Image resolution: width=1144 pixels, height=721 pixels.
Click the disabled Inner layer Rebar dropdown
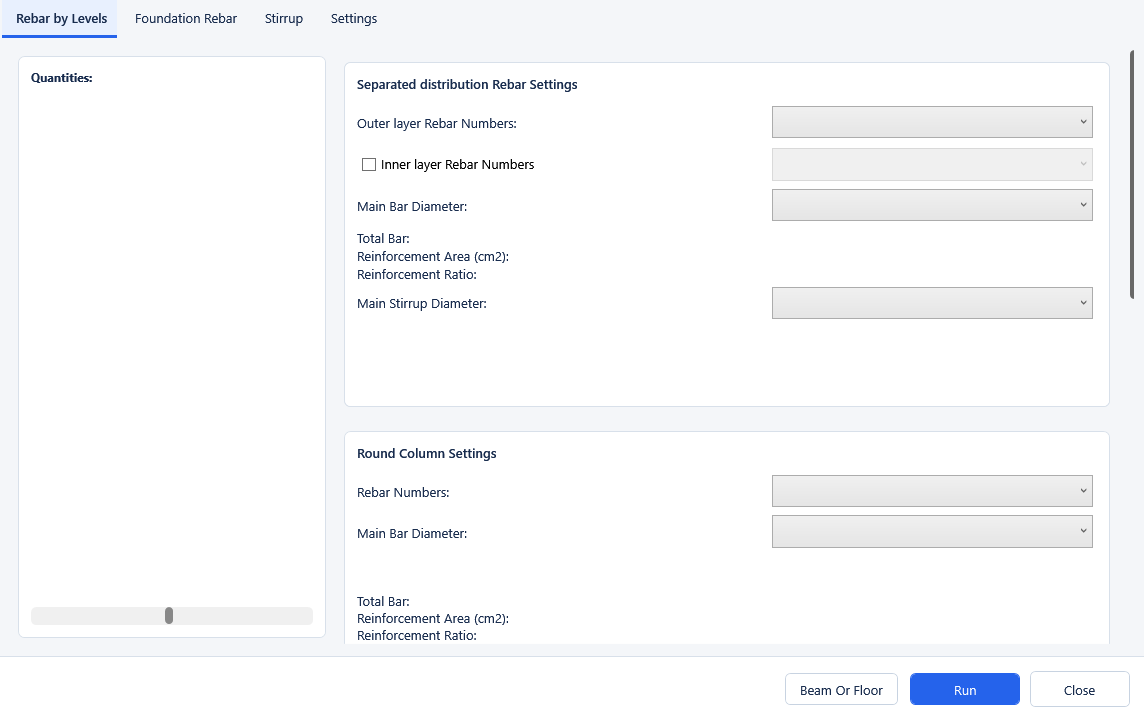pyautogui.click(x=932, y=164)
